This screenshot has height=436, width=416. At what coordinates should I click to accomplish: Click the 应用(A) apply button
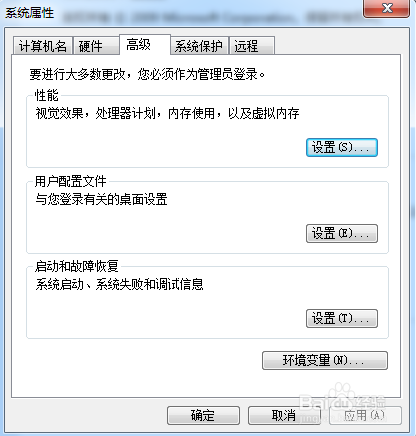point(365,415)
